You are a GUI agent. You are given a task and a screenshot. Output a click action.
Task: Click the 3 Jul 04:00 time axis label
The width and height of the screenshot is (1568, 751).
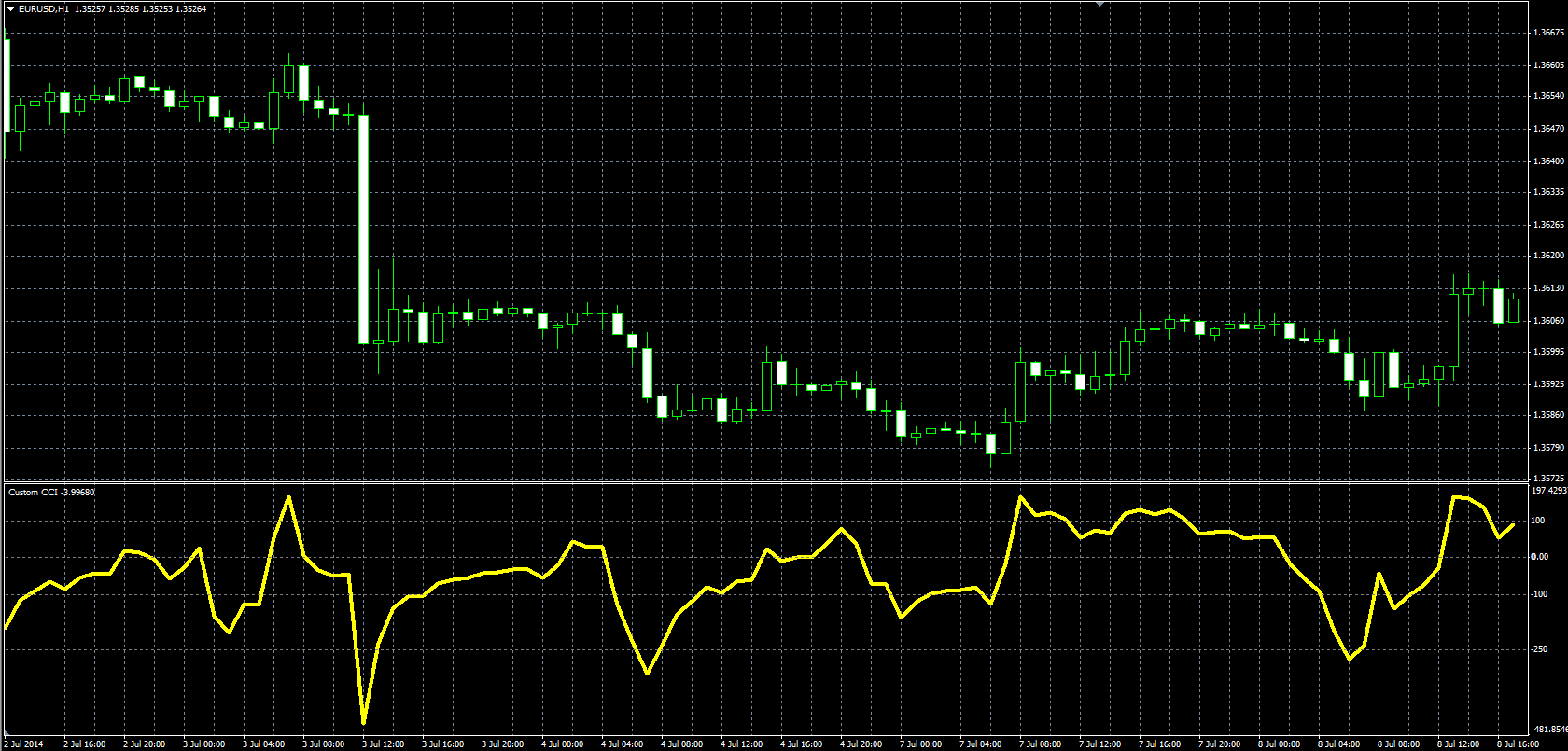263,744
